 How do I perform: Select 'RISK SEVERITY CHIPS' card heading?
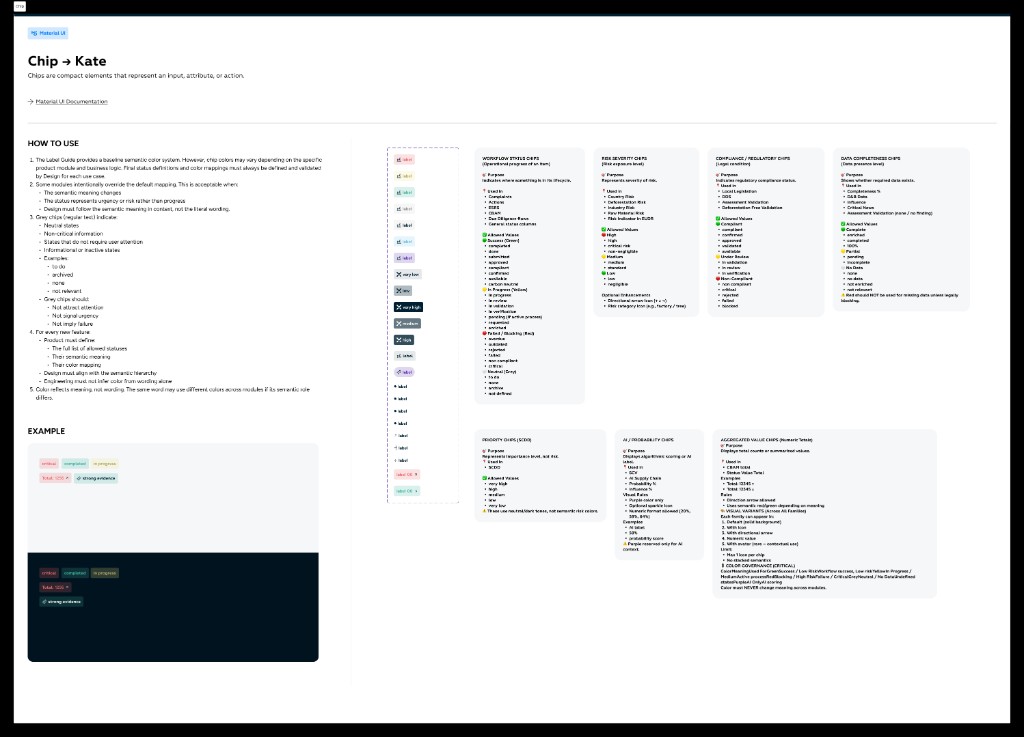[624, 159]
